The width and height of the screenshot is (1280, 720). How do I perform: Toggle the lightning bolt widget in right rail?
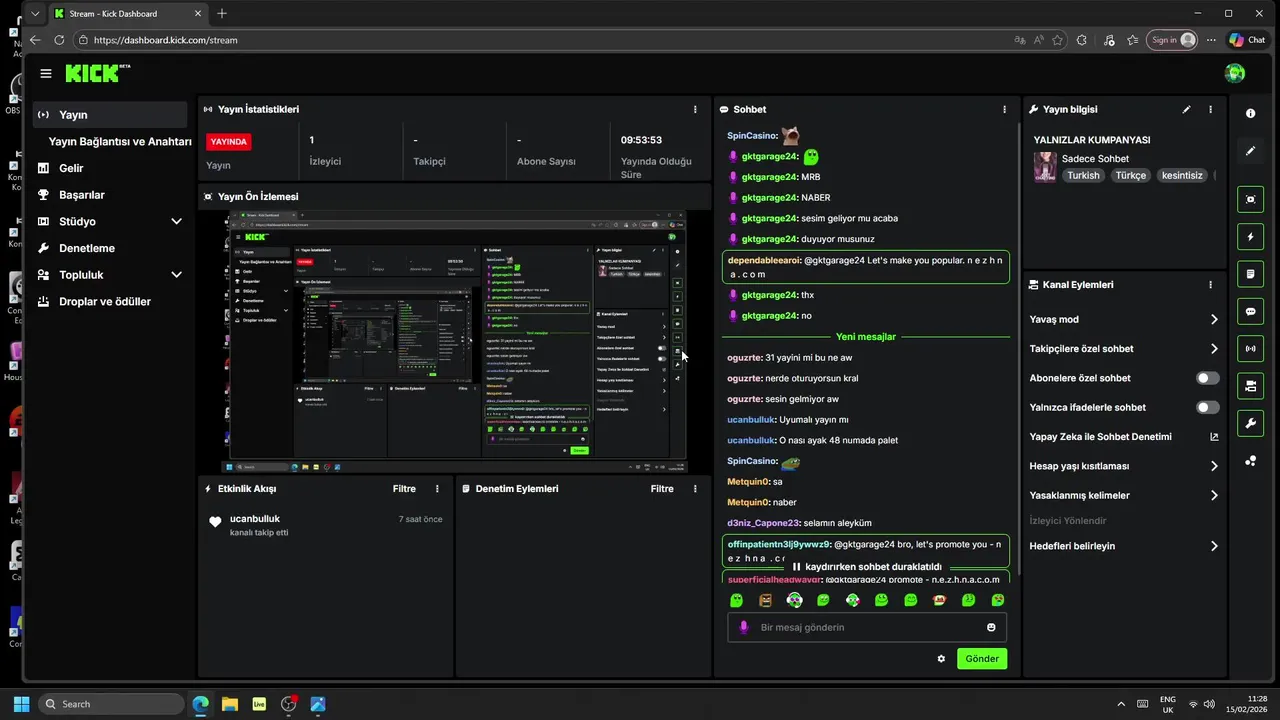(1250, 237)
